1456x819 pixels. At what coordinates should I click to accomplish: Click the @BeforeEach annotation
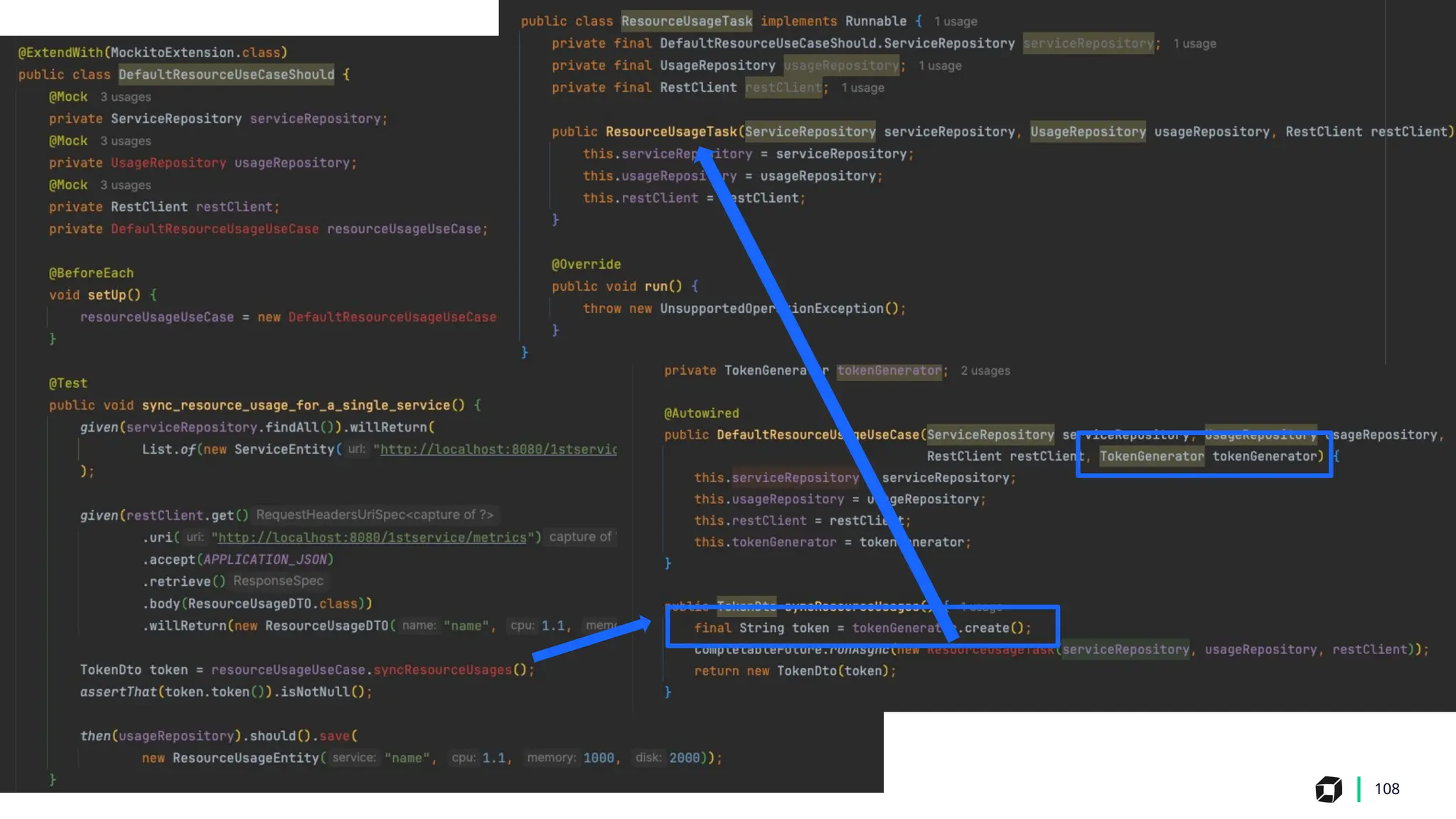[91, 273]
